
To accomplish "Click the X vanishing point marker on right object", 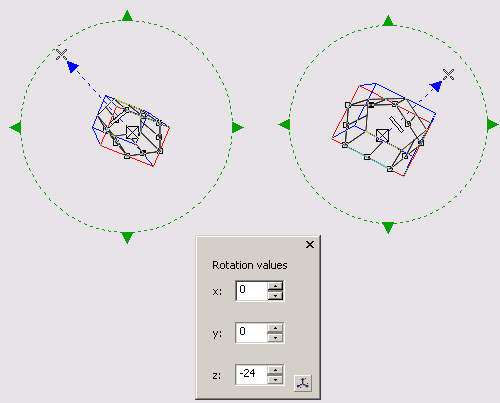I will 449,74.
